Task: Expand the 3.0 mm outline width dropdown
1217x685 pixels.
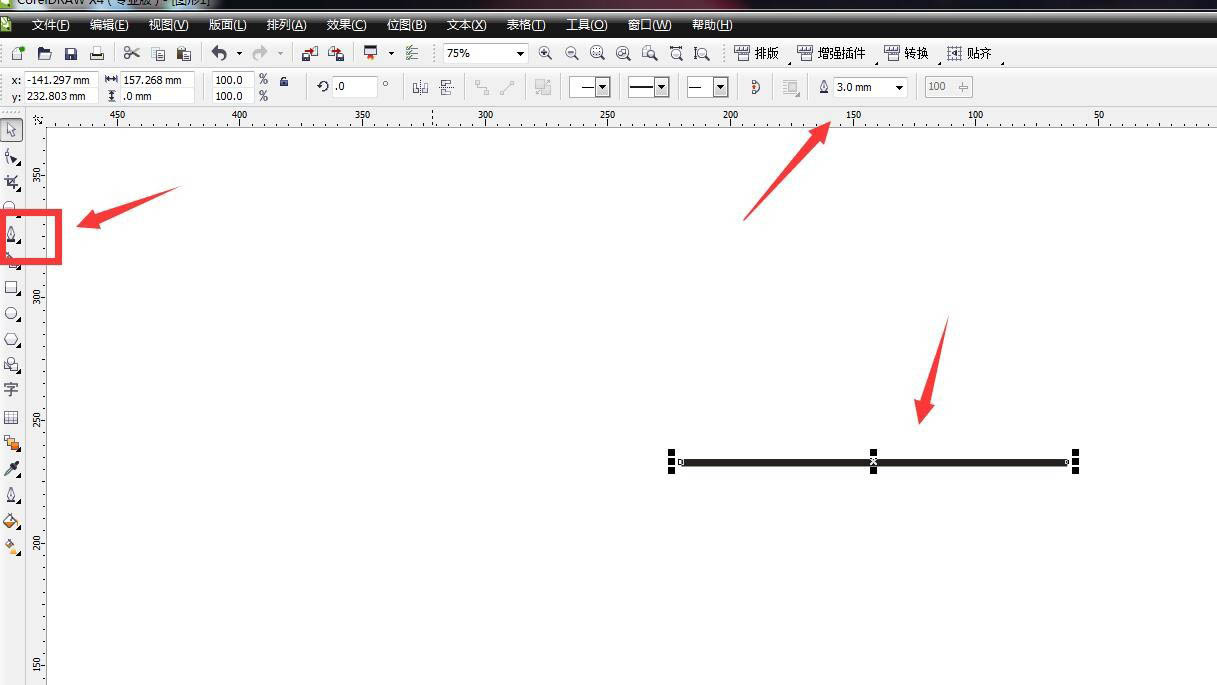Action: coord(899,87)
